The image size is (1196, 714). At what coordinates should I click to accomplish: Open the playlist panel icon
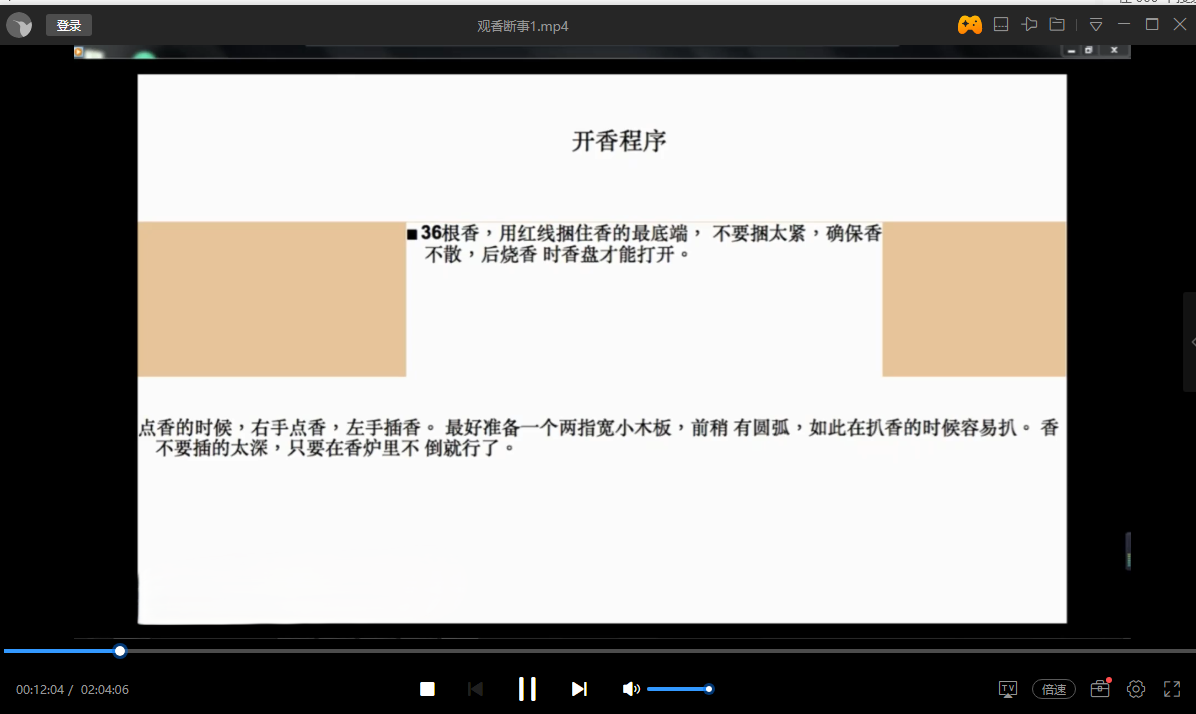(1001, 24)
